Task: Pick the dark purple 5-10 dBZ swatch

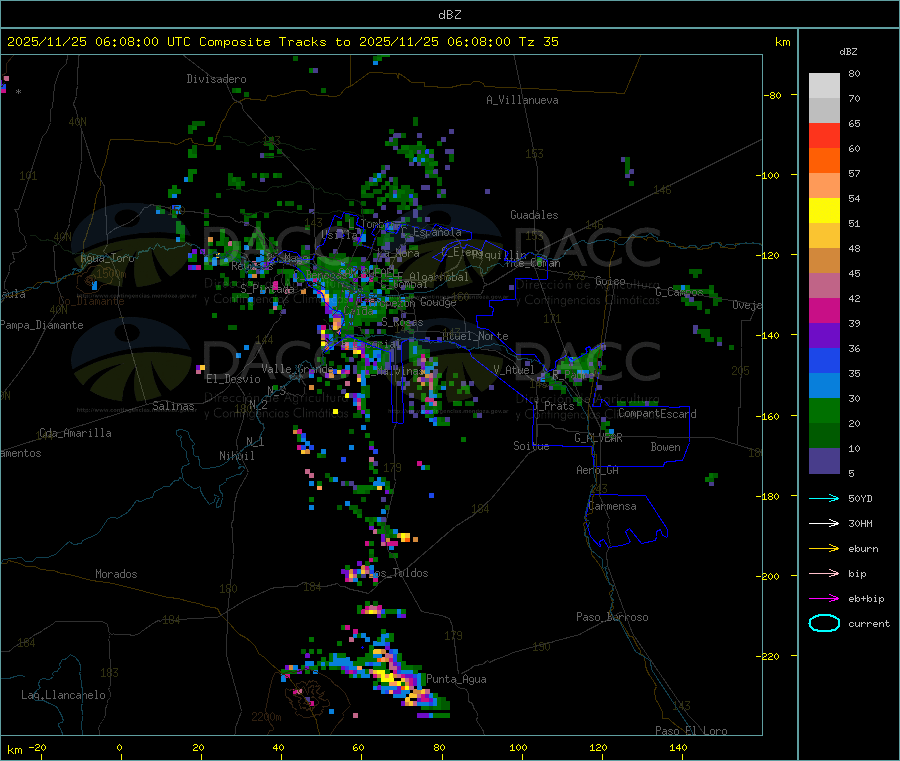Action: 824,461
